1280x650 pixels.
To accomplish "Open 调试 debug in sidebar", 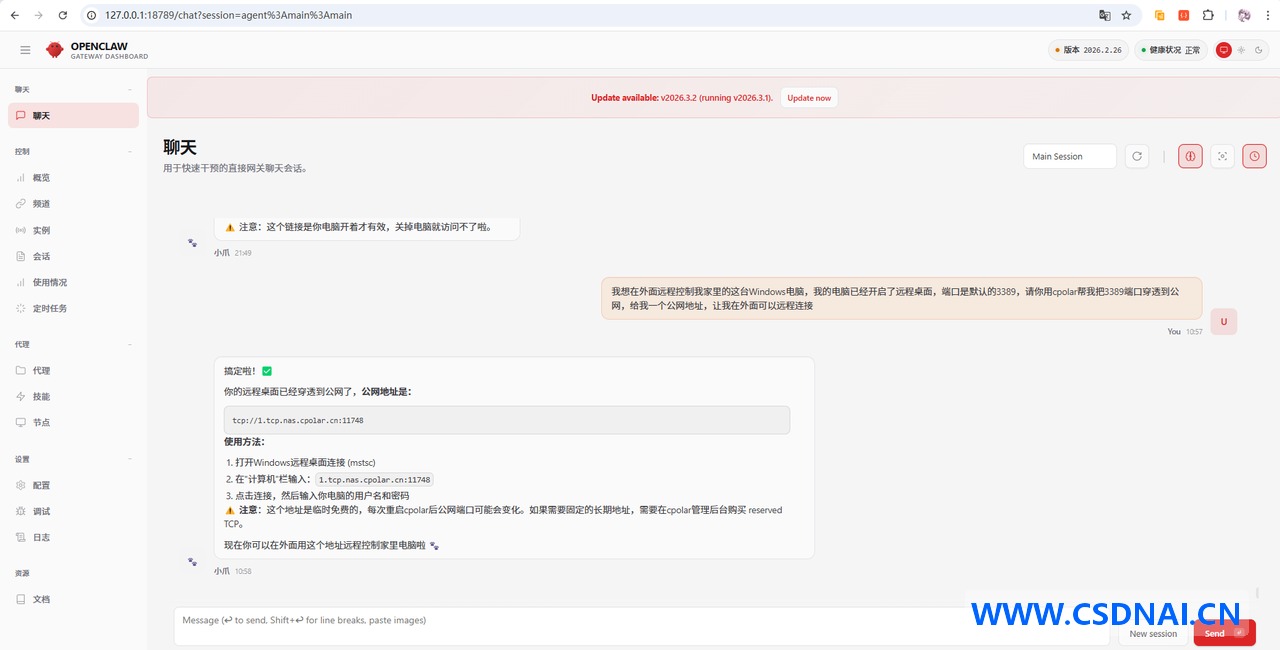I will point(73,511).
